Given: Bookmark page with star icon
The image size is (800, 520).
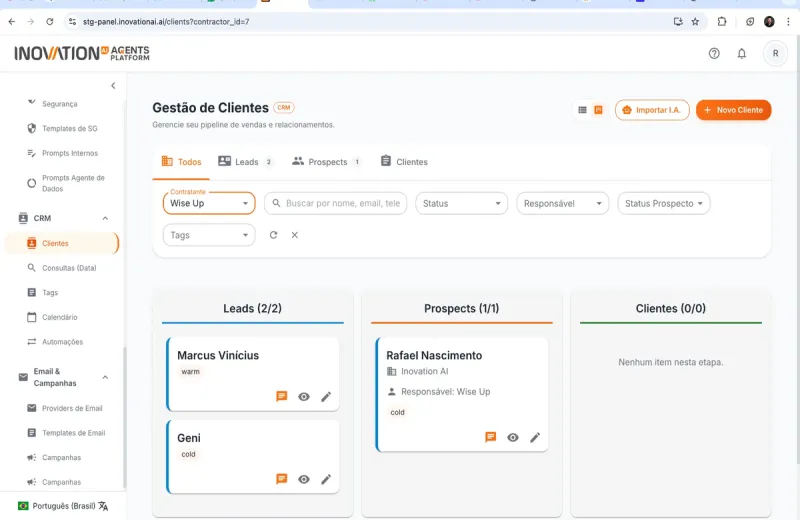Looking at the screenshot, I should 695,21.
